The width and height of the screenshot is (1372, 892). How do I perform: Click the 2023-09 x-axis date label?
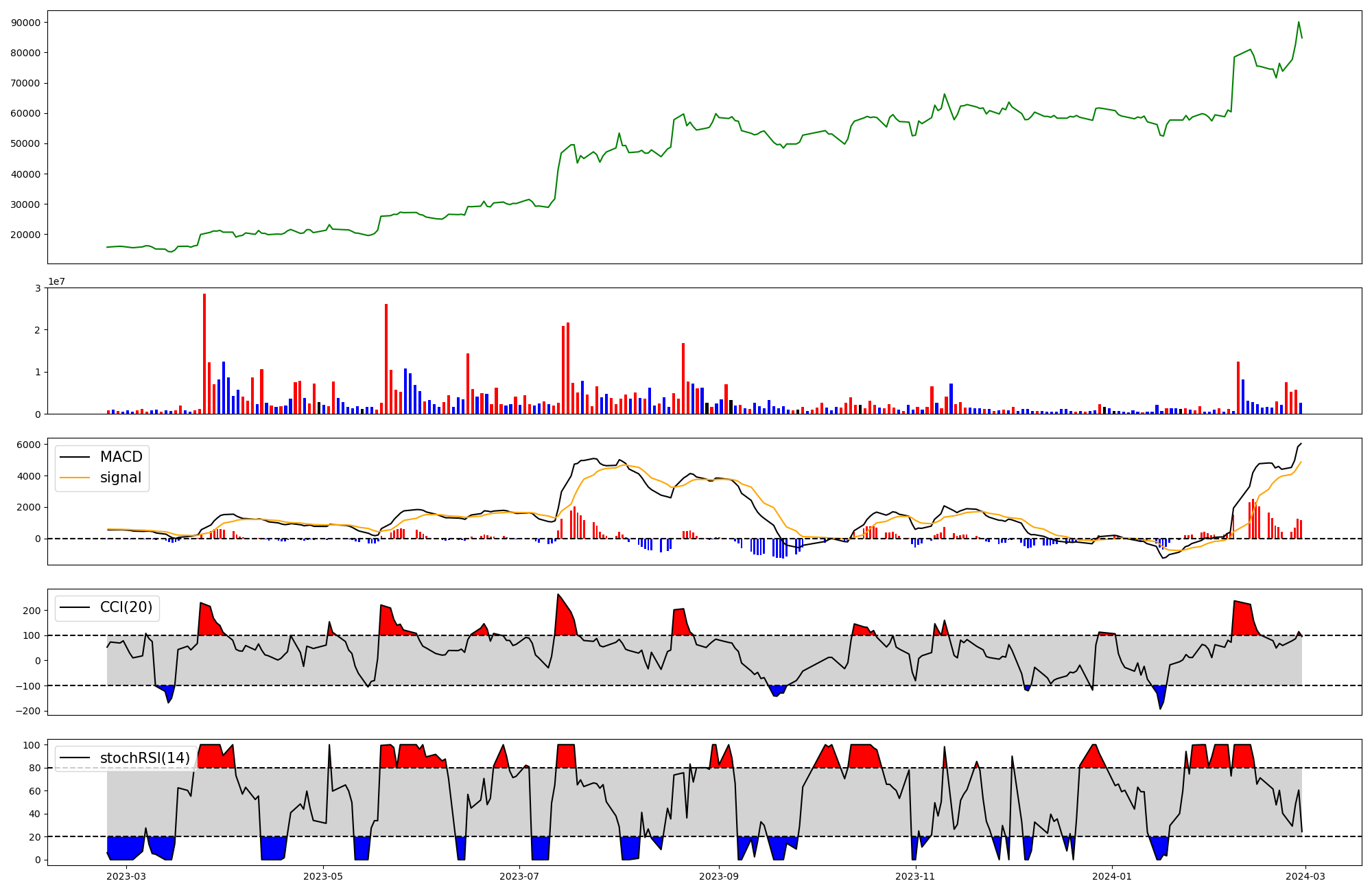[x=719, y=876]
